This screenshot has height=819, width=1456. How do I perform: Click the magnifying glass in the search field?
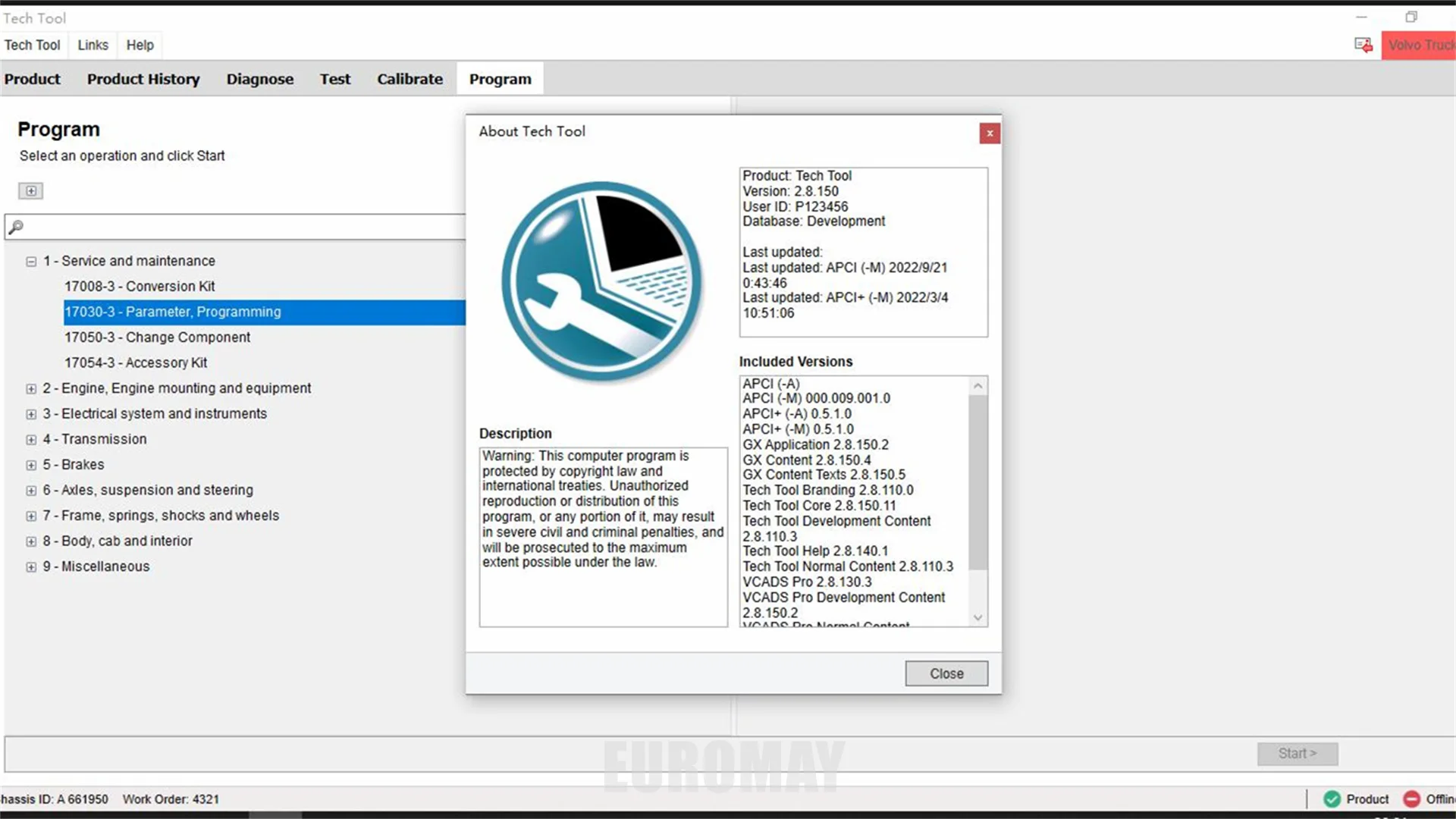pyautogui.click(x=17, y=227)
